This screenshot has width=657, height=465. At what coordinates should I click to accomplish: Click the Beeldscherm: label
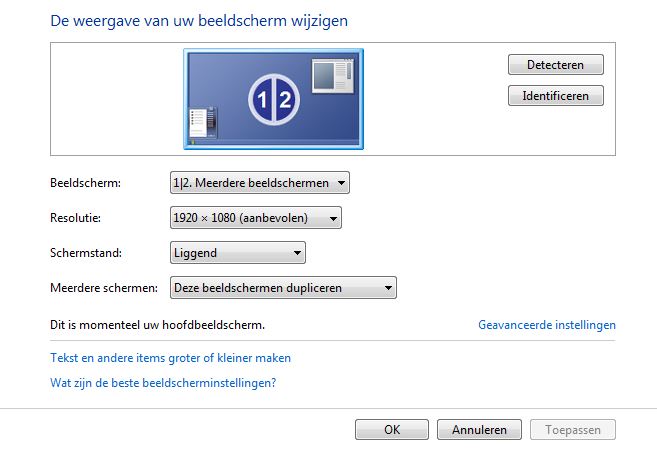click(x=85, y=183)
